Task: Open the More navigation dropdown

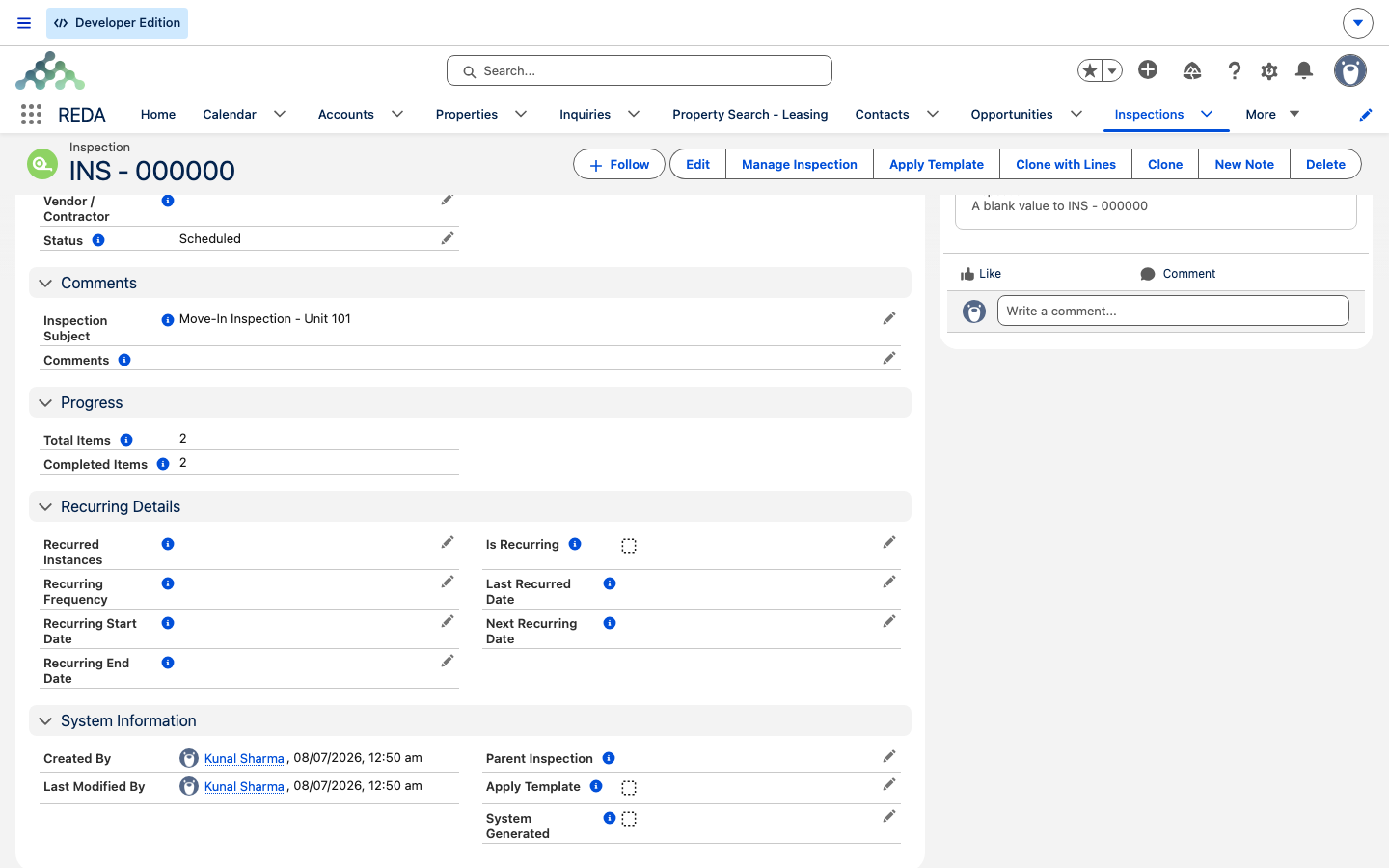Action: 1272,114
